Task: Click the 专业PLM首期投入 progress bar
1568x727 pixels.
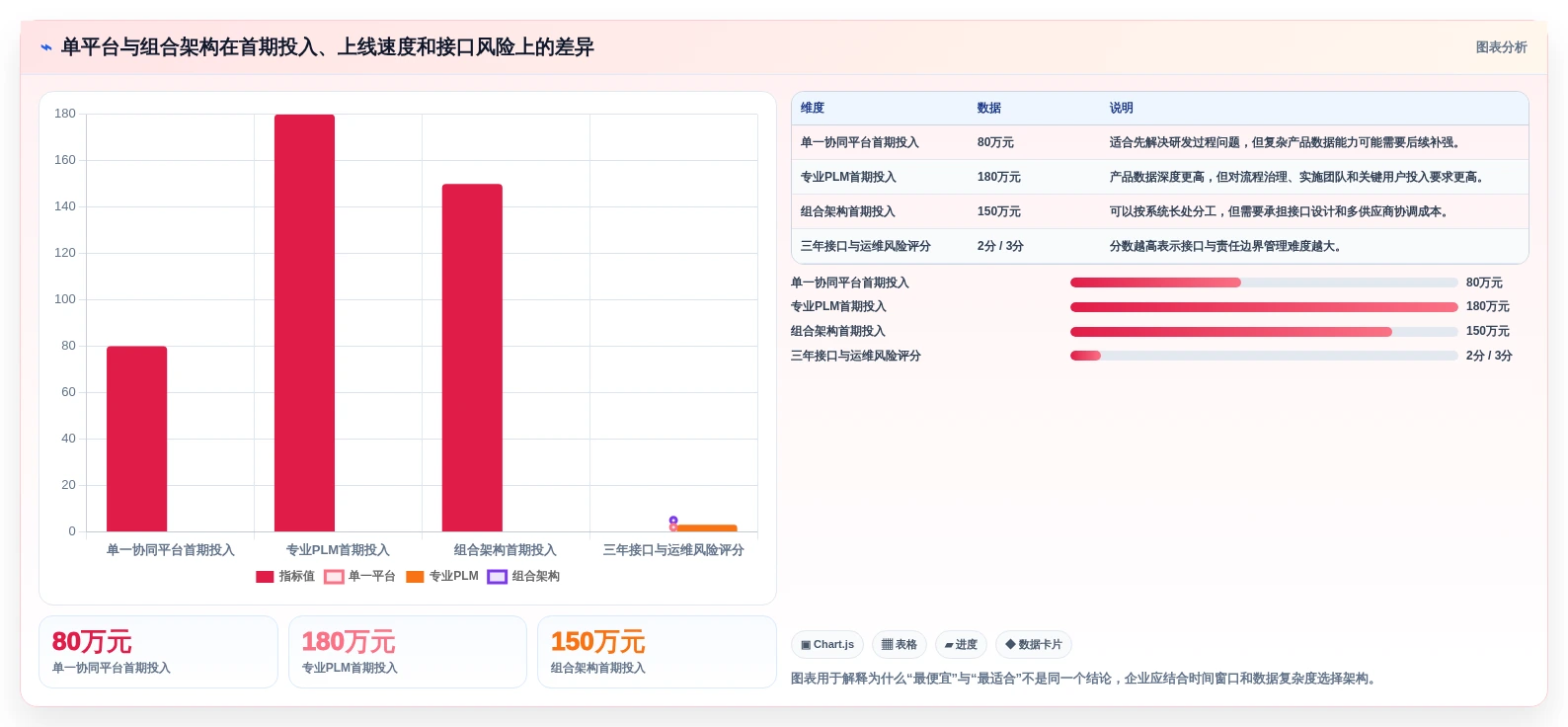Action: coord(1264,307)
